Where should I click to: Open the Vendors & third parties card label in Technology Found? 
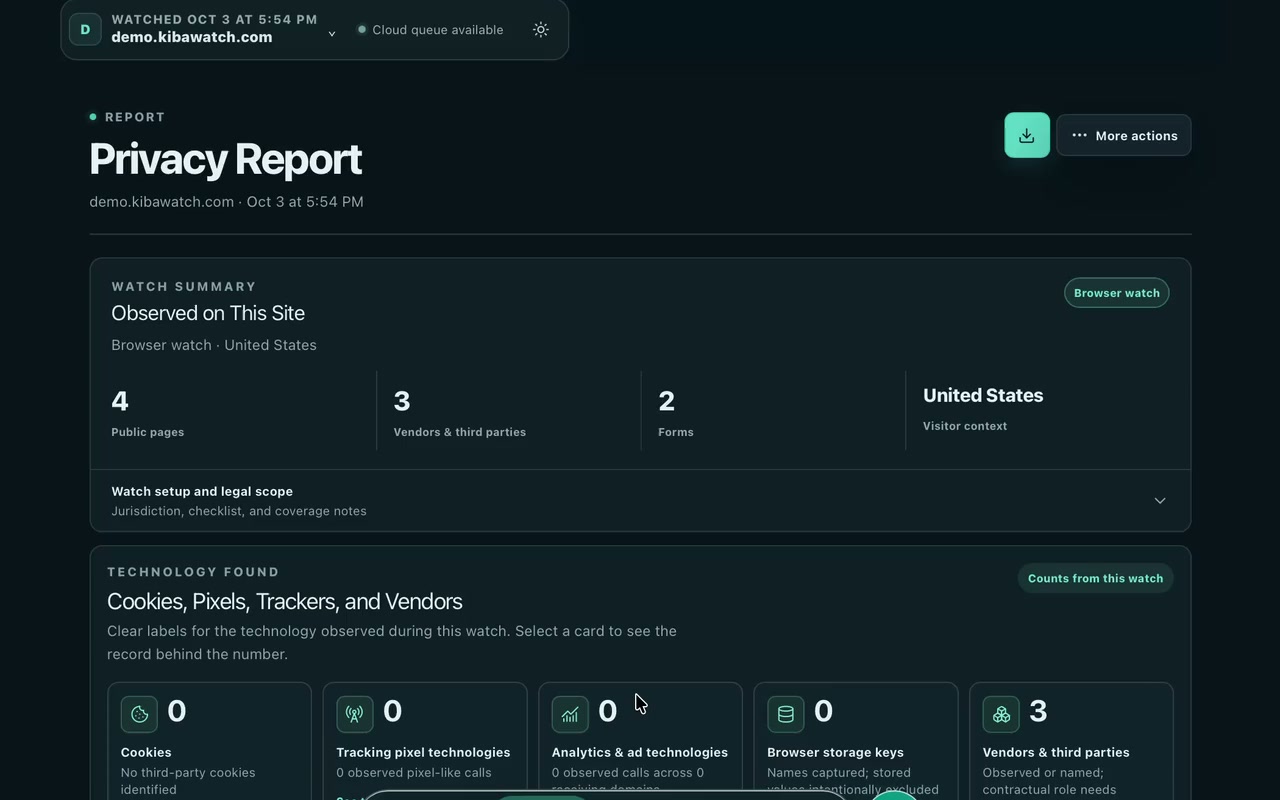[x=1056, y=752]
